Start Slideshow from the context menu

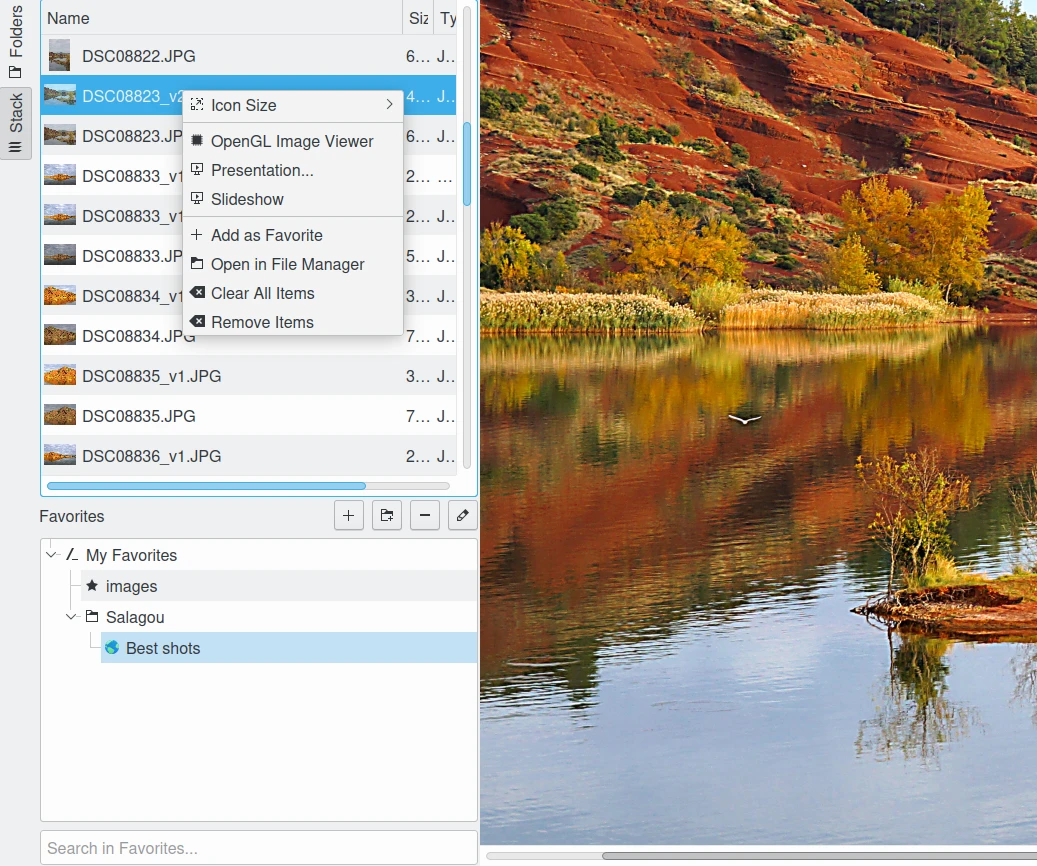[x=247, y=199]
